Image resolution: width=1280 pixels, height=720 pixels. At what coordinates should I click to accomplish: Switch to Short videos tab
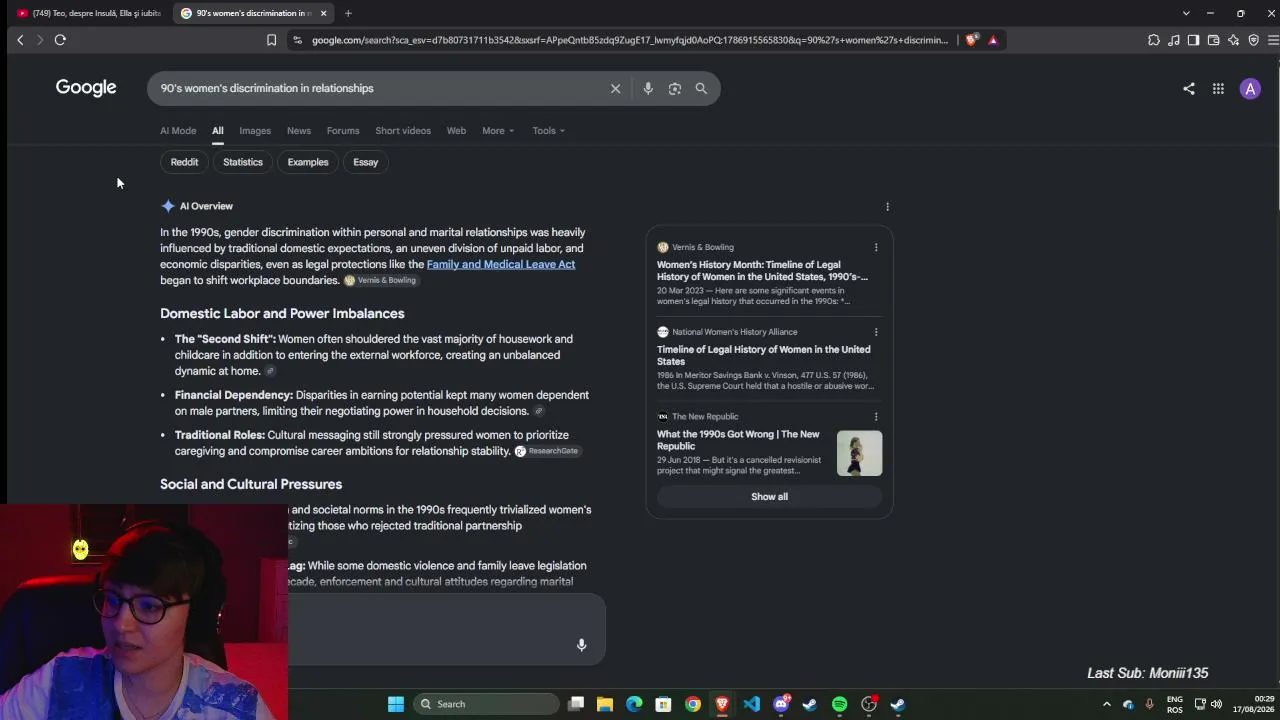pos(403,131)
